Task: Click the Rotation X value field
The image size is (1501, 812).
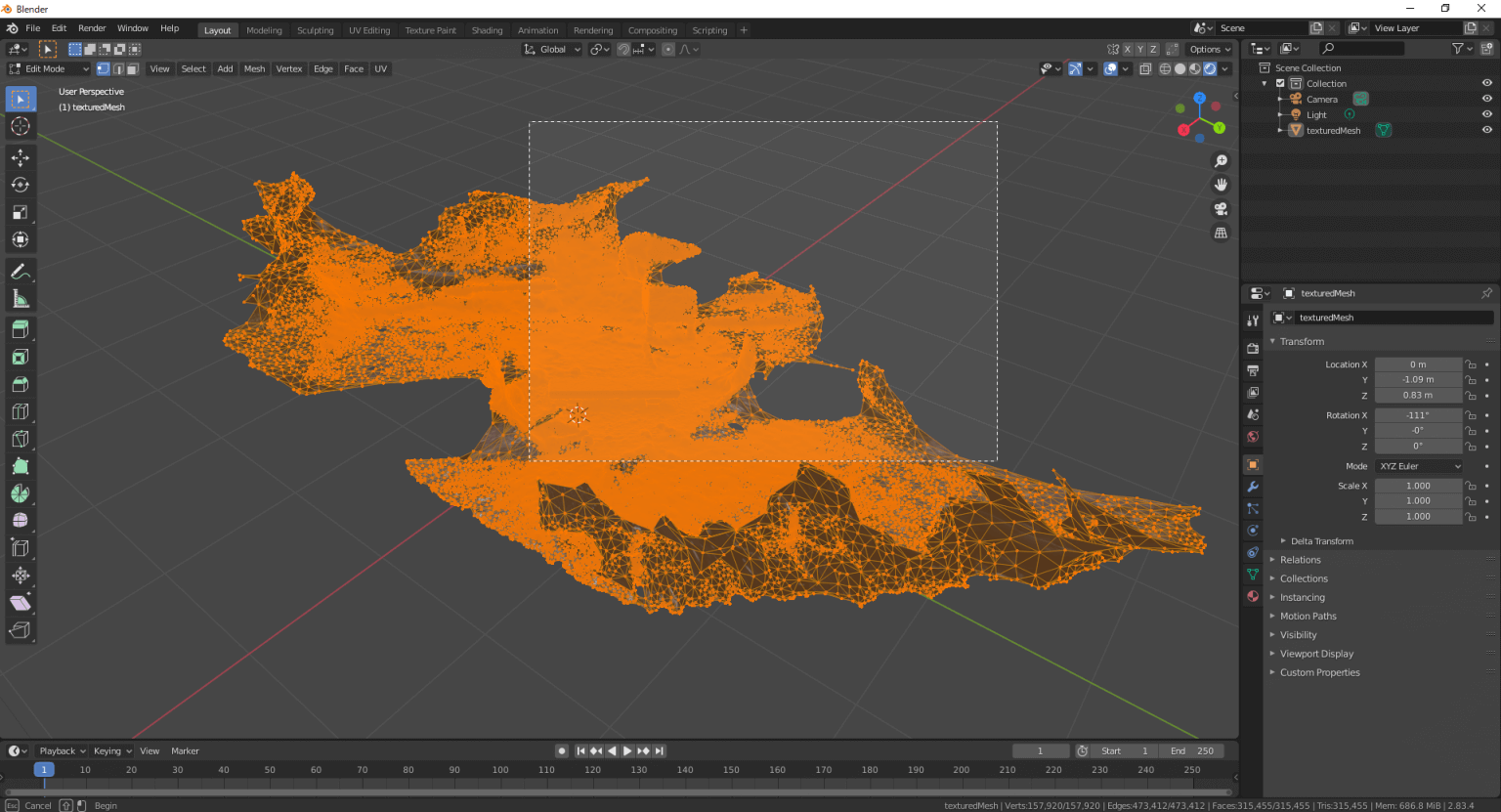Action: (1418, 414)
